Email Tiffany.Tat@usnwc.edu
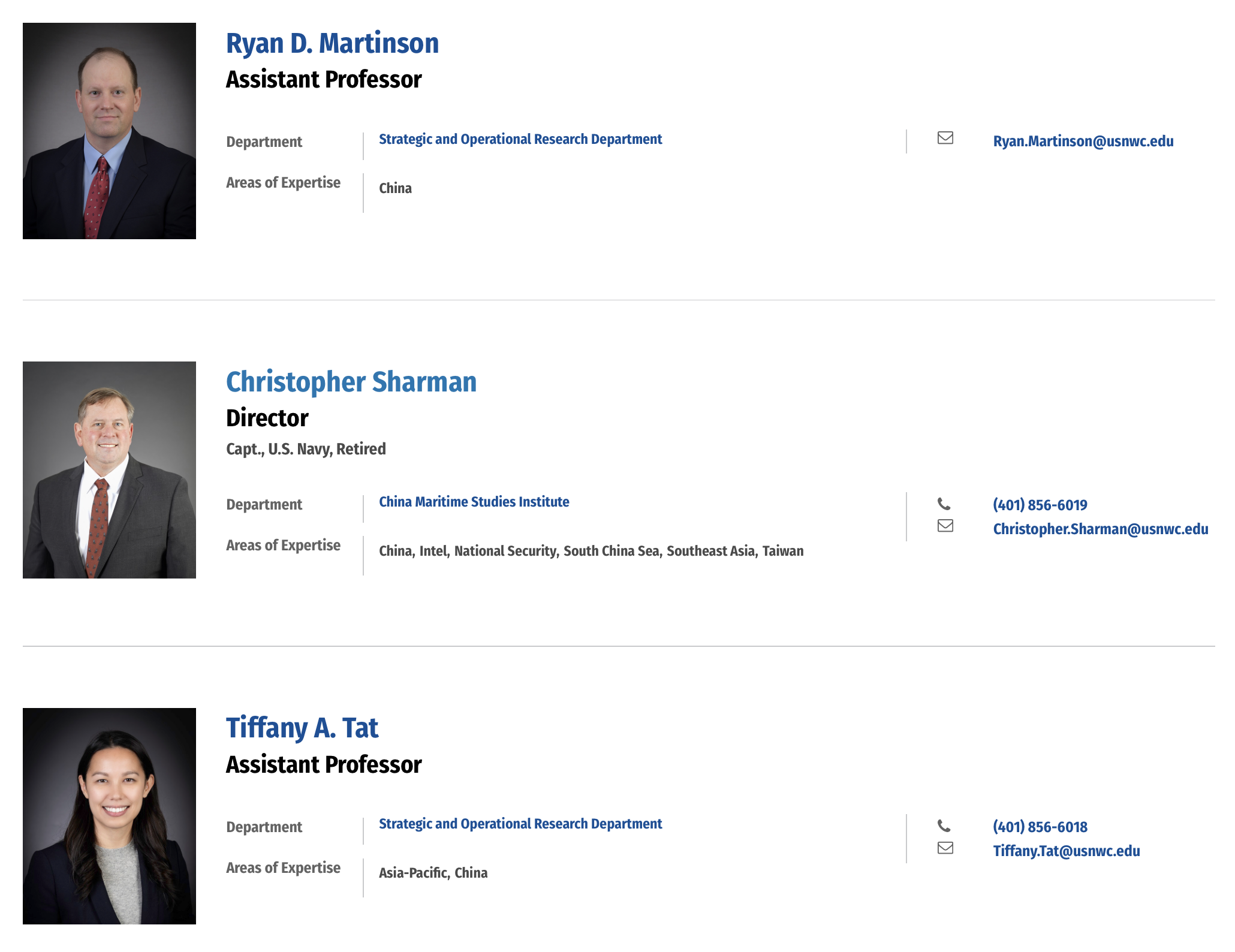 coord(1067,851)
